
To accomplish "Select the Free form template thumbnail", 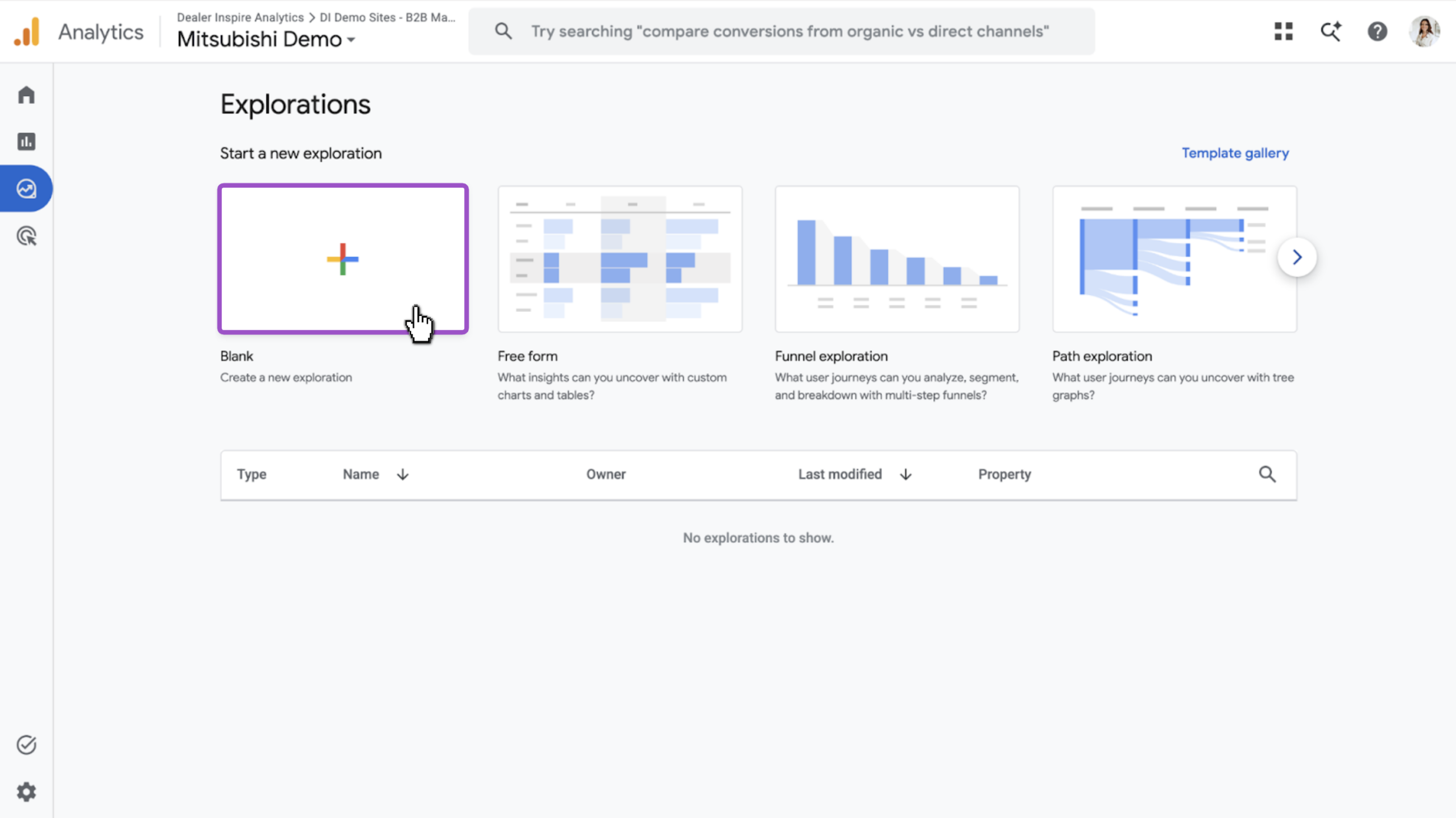I will [620, 259].
